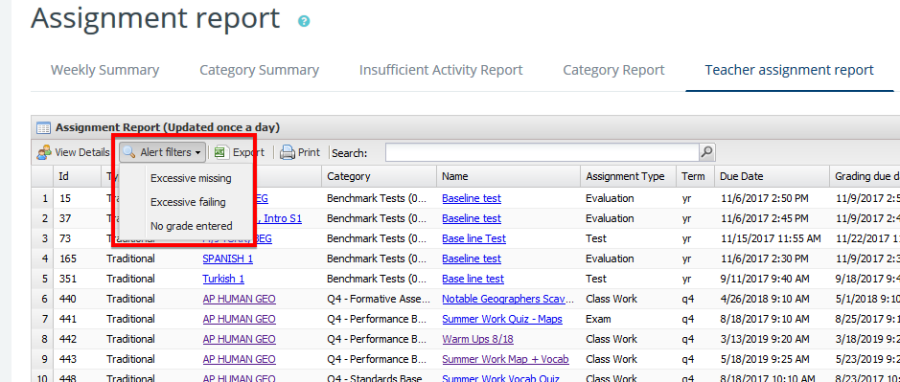900x382 pixels.
Task: Open the Alert filters dropdown
Action: coord(163,153)
